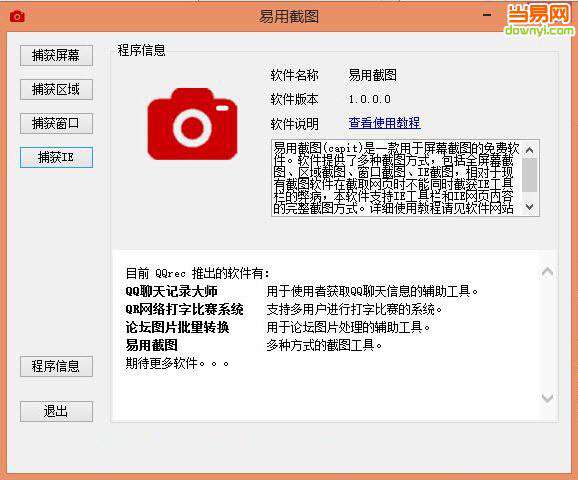Open the 程序信息 button in sidebar
Screen dimensions: 578x480
tap(56, 366)
